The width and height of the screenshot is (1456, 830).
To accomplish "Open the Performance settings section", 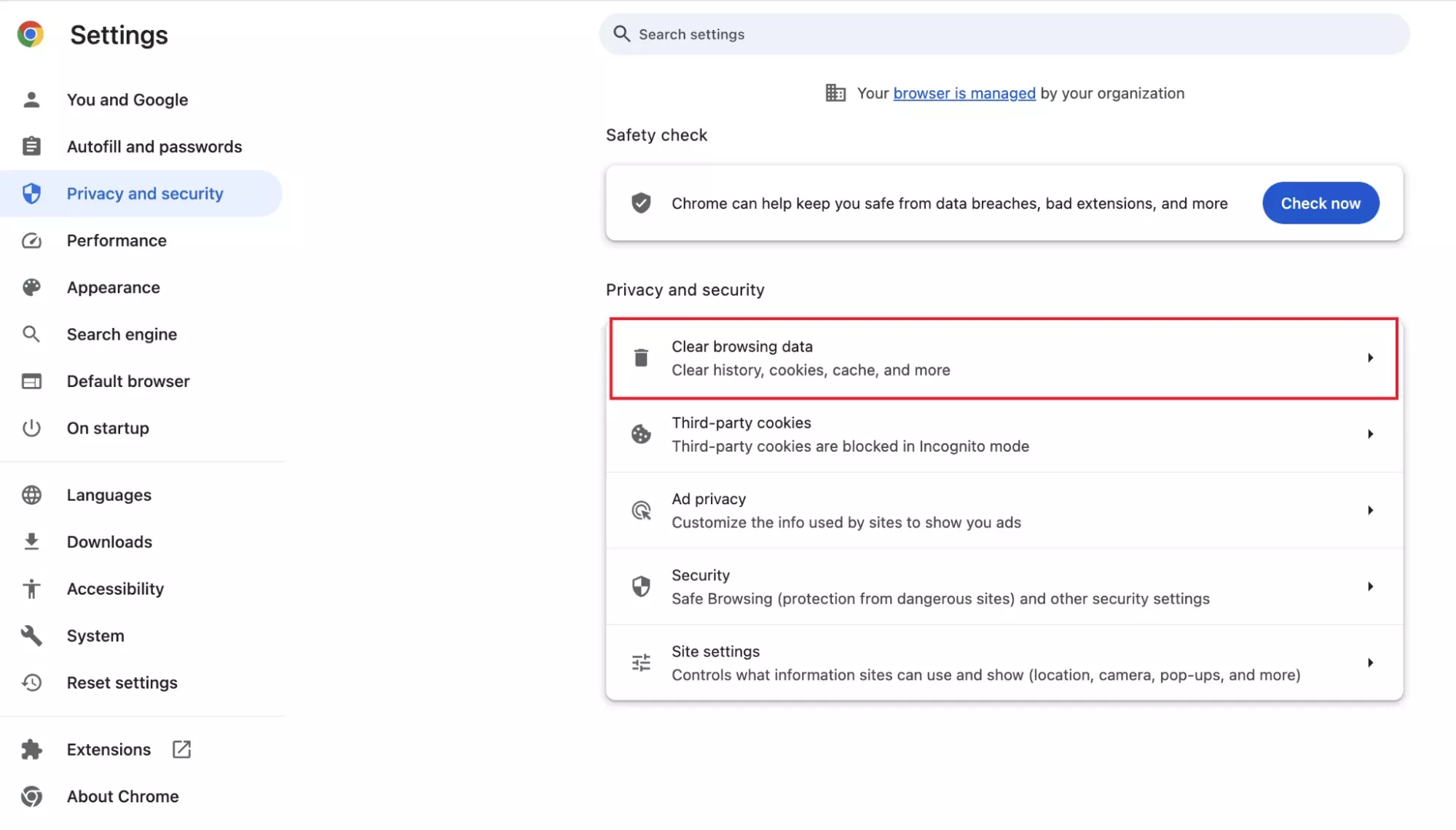I will point(117,240).
